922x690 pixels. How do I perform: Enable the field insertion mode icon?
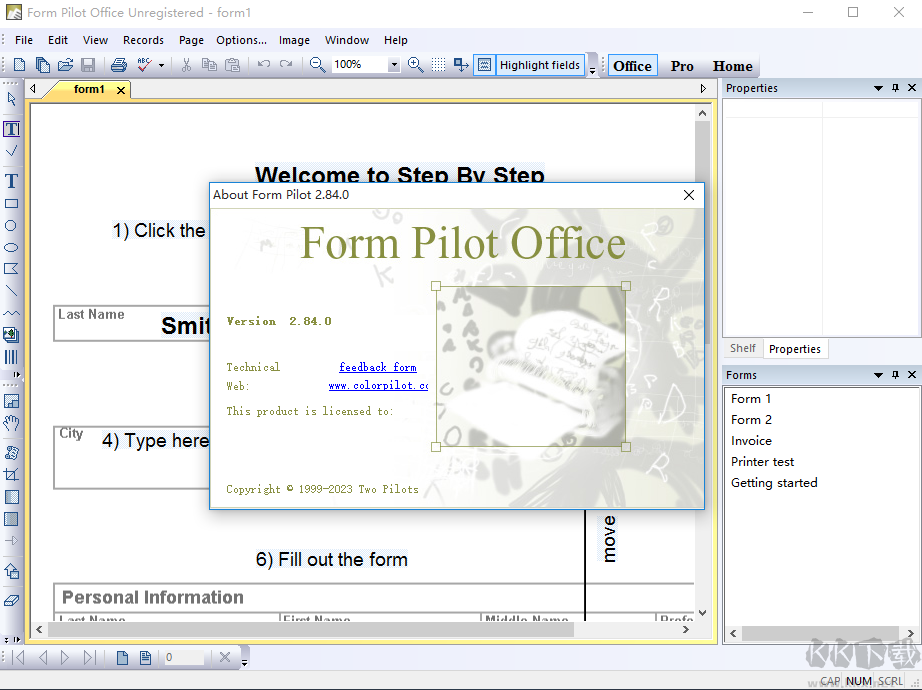point(460,63)
